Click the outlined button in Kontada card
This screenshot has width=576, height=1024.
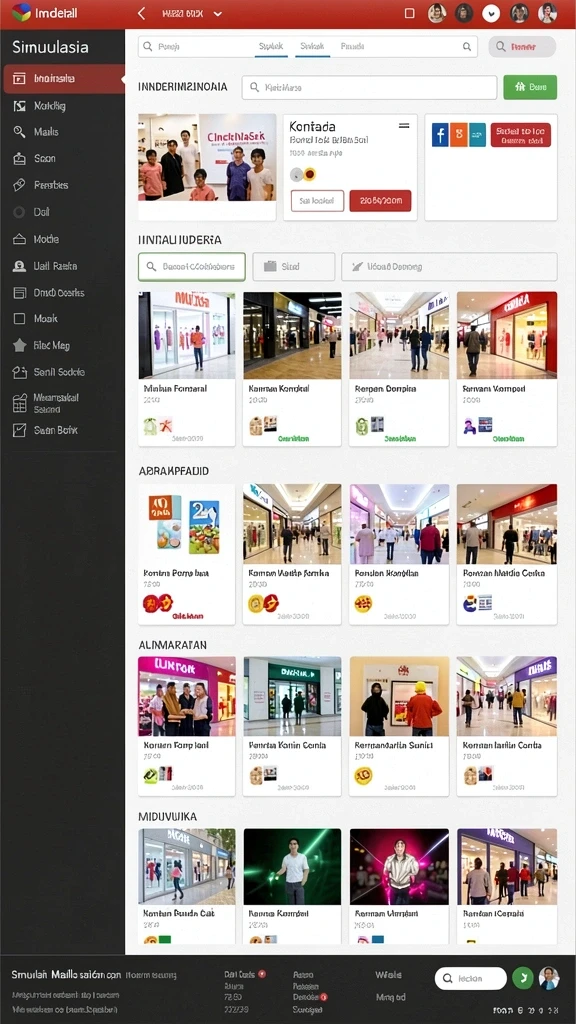pos(317,201)
